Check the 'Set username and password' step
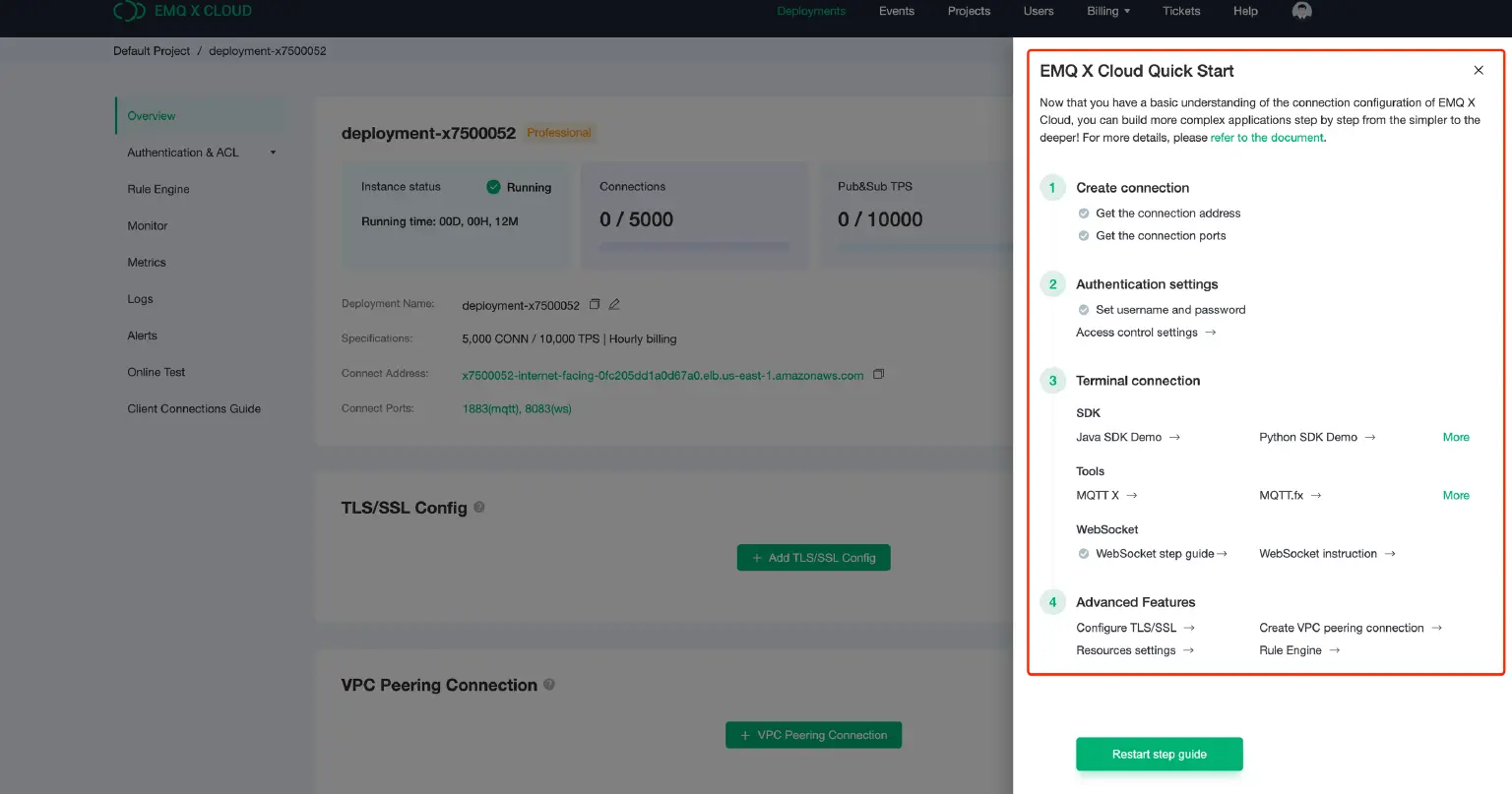 point(1084,310)
